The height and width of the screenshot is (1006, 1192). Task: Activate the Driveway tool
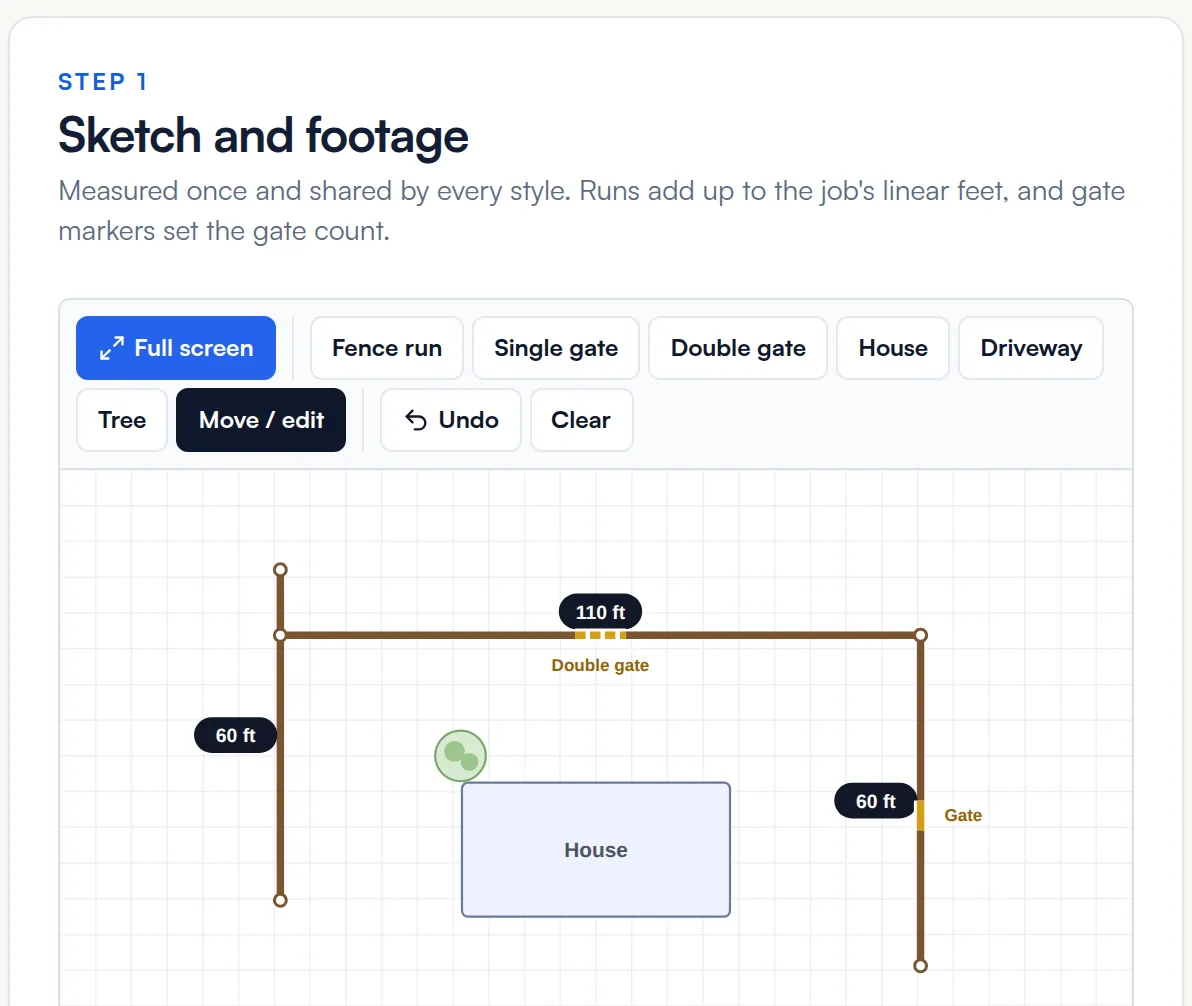[1031, 347]
